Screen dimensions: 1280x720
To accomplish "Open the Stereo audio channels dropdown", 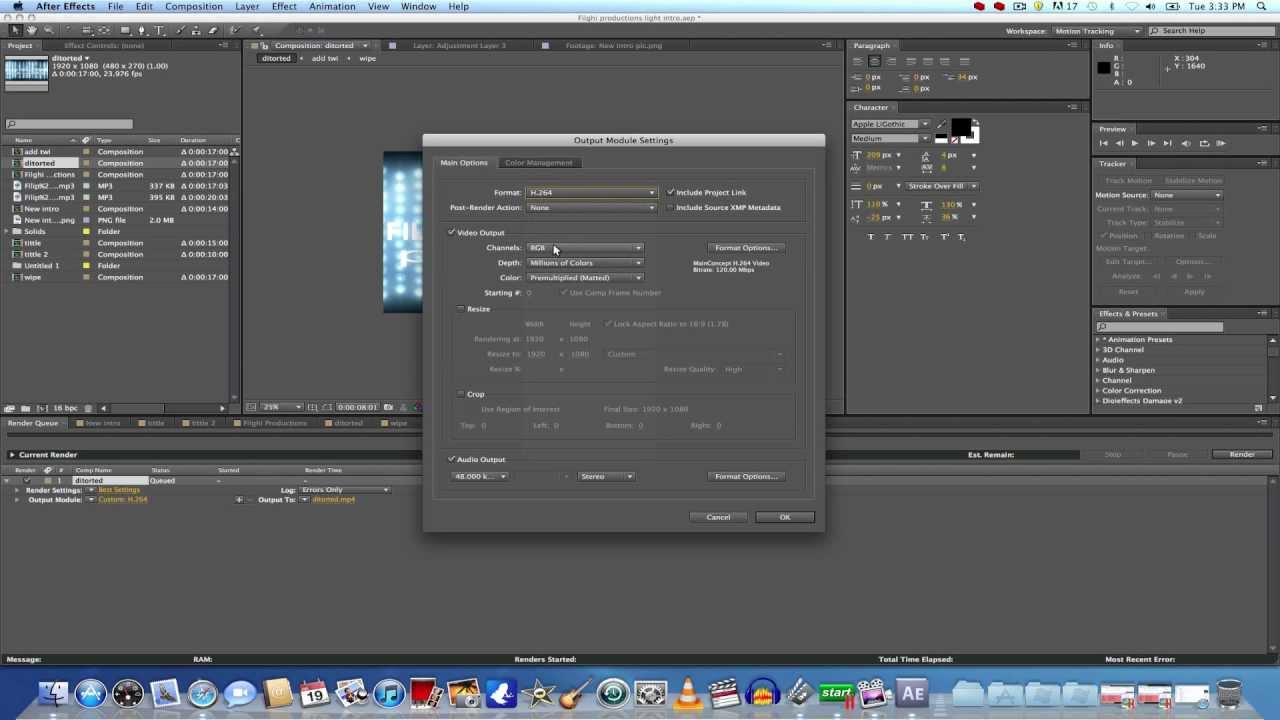I will pos(607,477).
